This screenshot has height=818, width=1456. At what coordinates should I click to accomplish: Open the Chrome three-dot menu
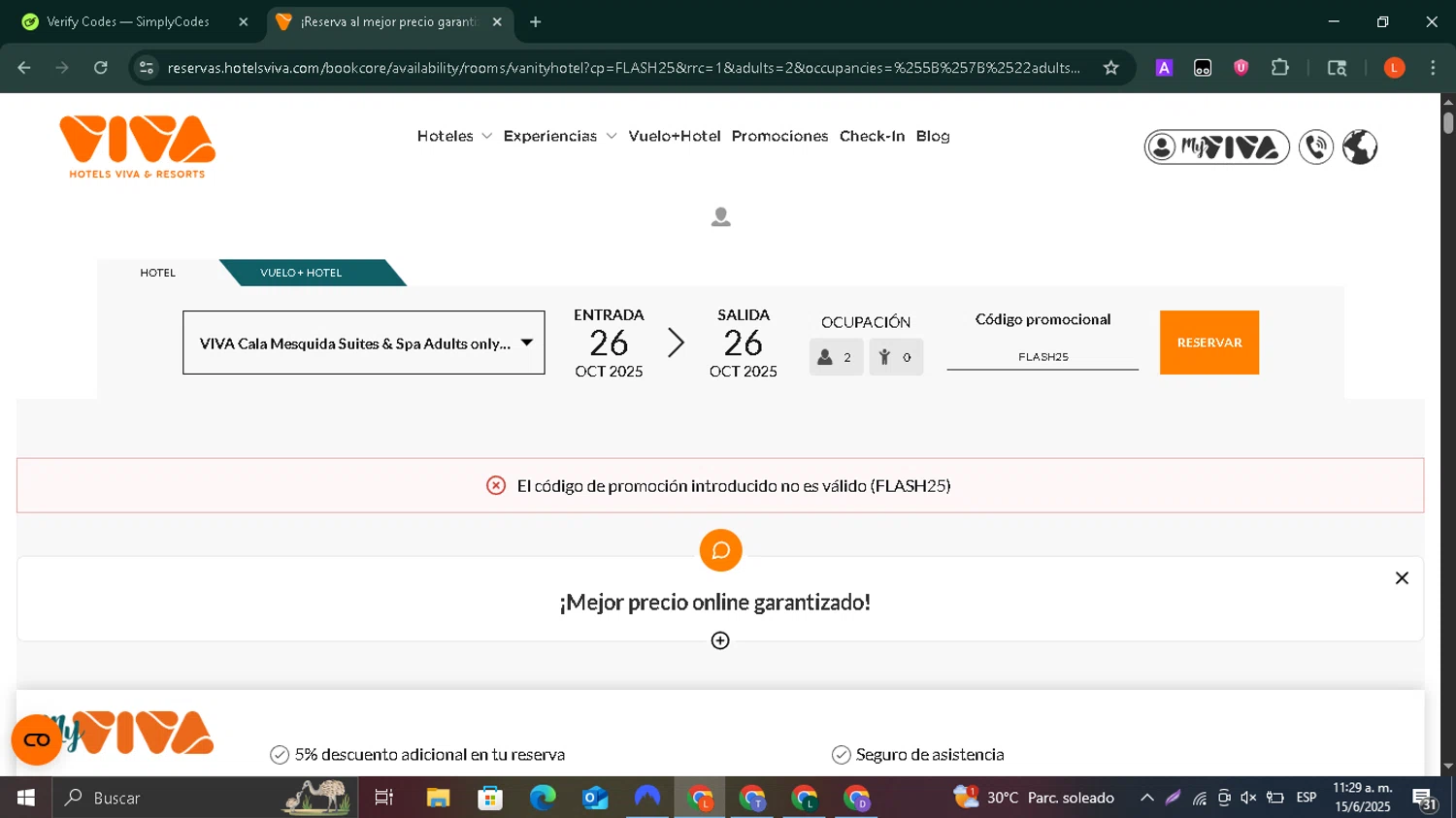(1433, 68)
